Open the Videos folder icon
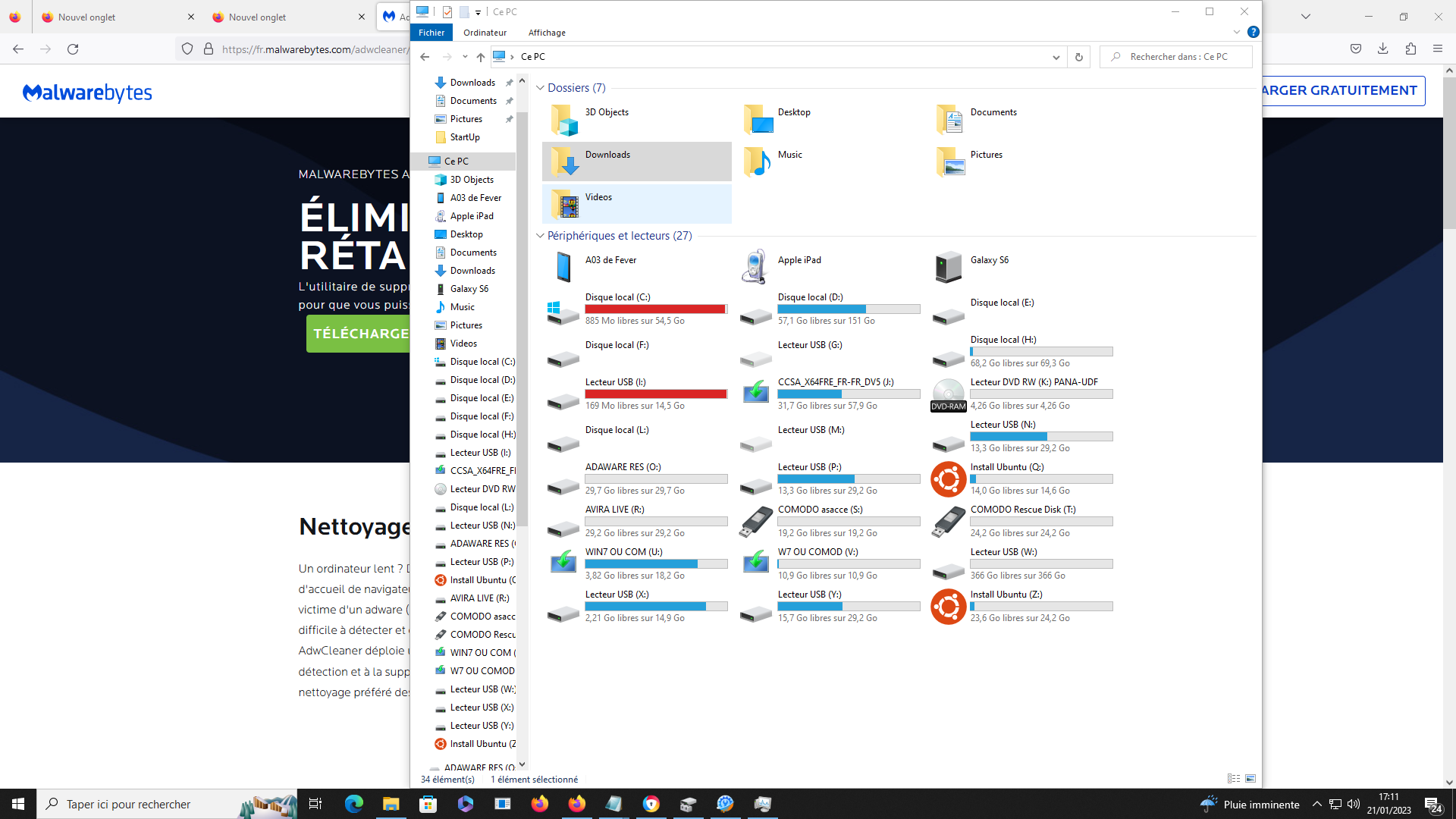The height and width of the screenshot is (819, 1456). [563, 204]
